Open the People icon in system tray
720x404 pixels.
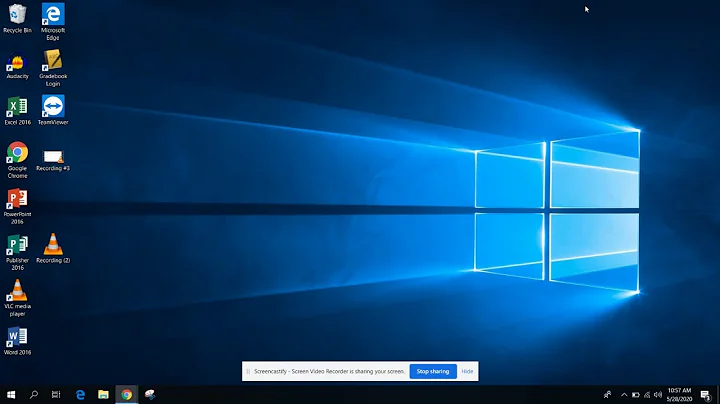point(608,394)
